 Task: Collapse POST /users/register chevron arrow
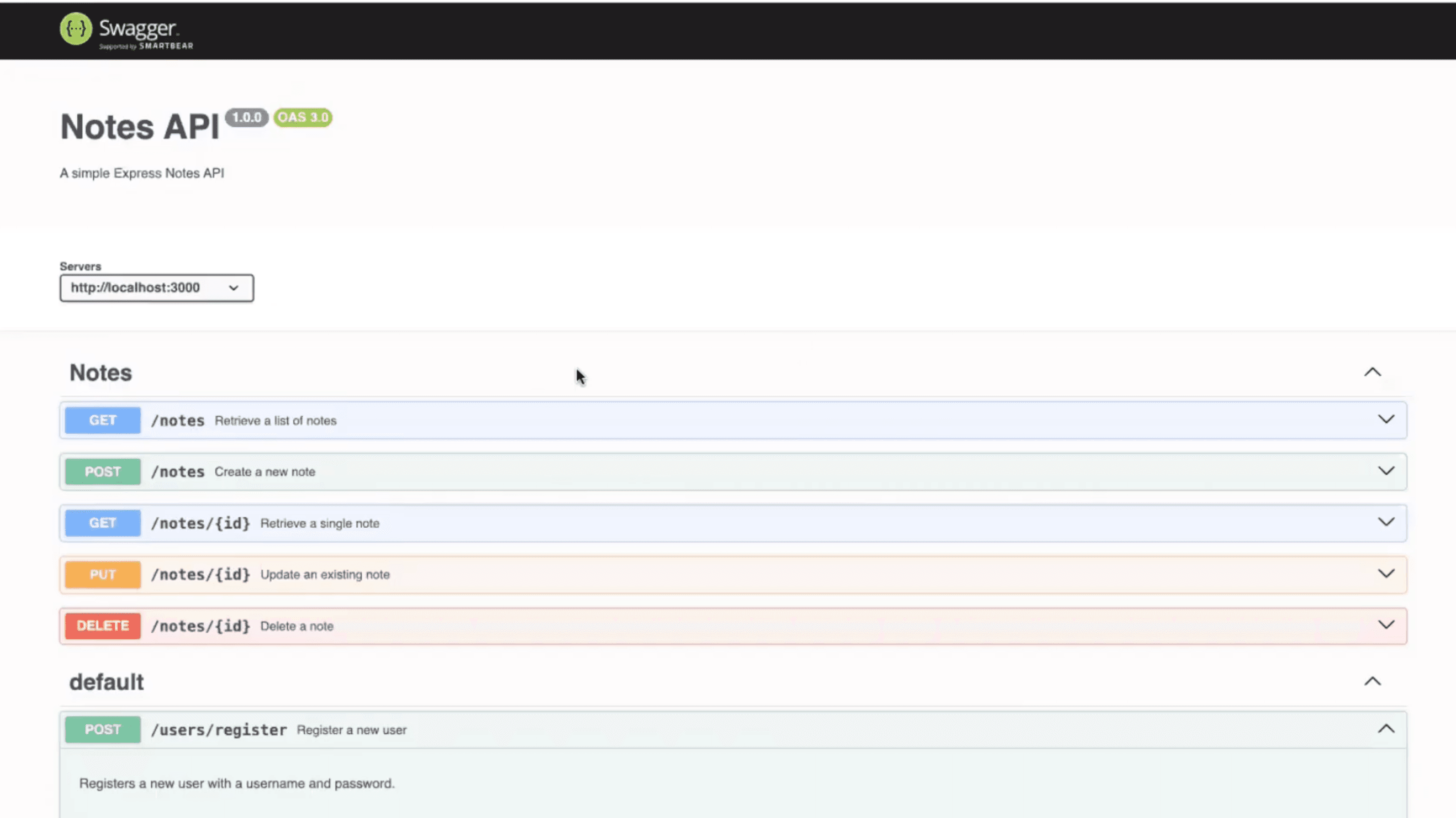[1386, 729]
